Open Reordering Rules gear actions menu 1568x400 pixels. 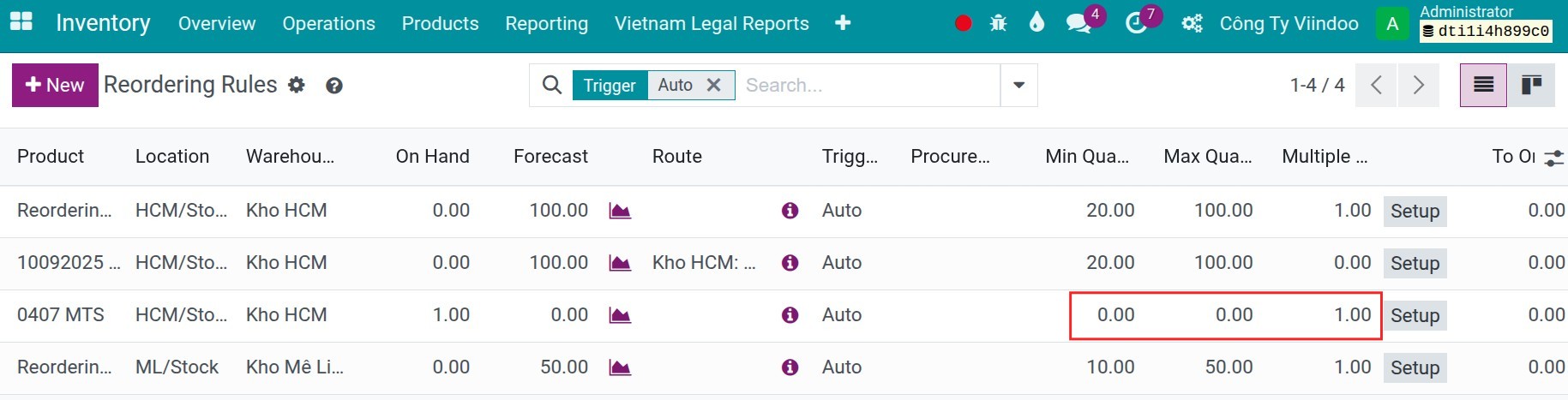[x=297, y=85]
